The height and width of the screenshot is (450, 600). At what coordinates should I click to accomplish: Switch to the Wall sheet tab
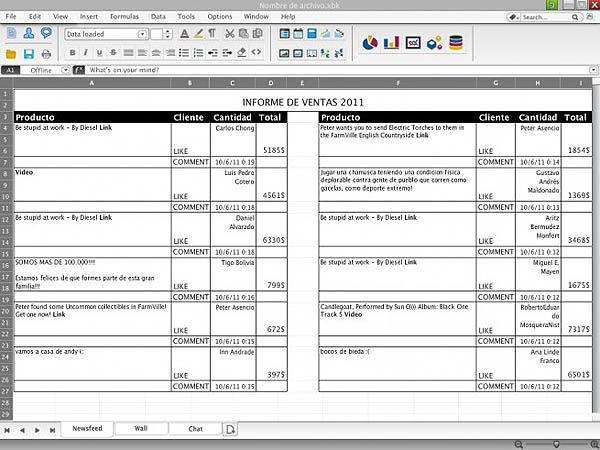pyautogui.click(x=141, y=429)
